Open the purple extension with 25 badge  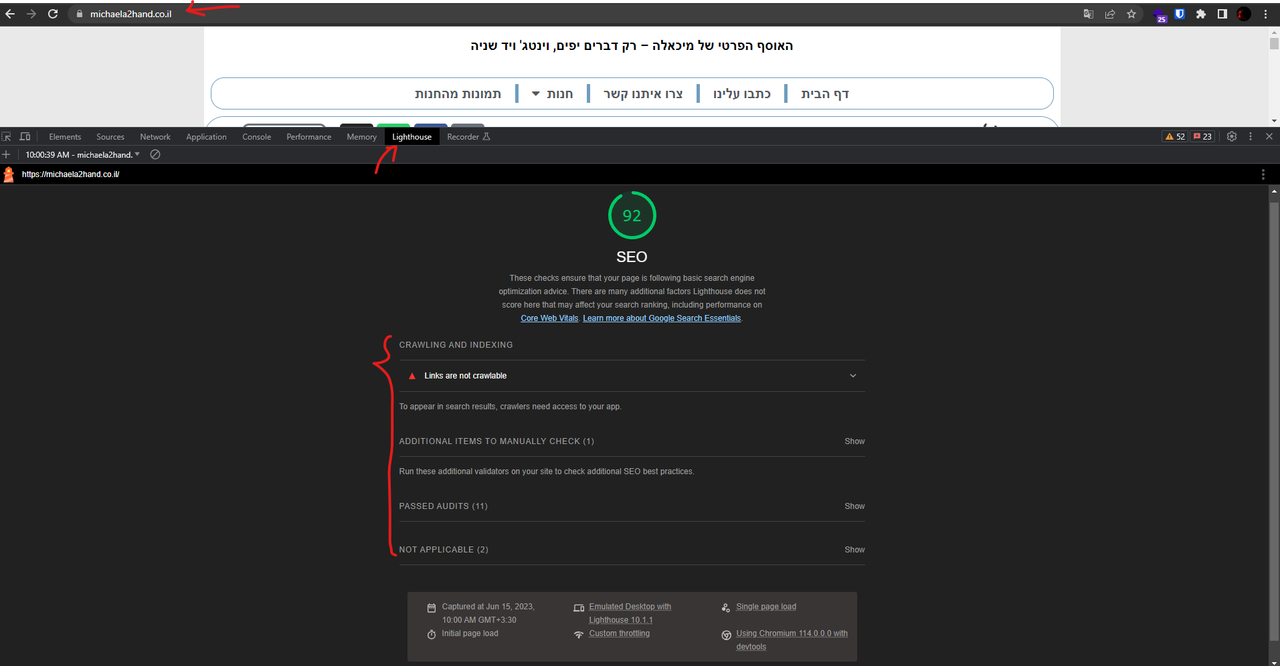(x=1160, y=15)
